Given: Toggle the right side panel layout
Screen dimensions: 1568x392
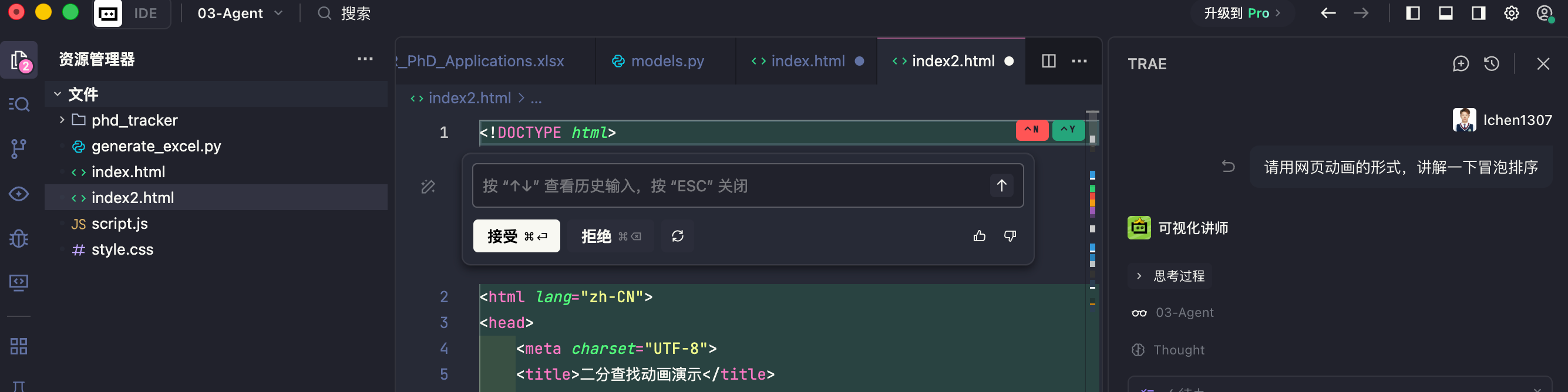Looking at the screenshot, I should point(1479,13).
